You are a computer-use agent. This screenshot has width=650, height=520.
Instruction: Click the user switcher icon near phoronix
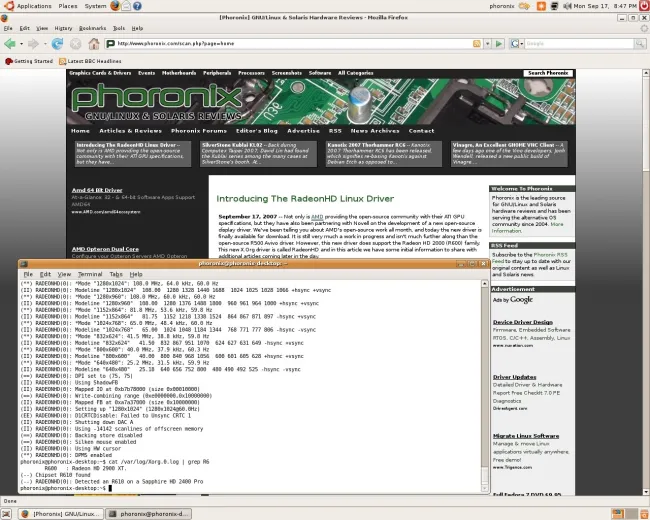[524, 6]
